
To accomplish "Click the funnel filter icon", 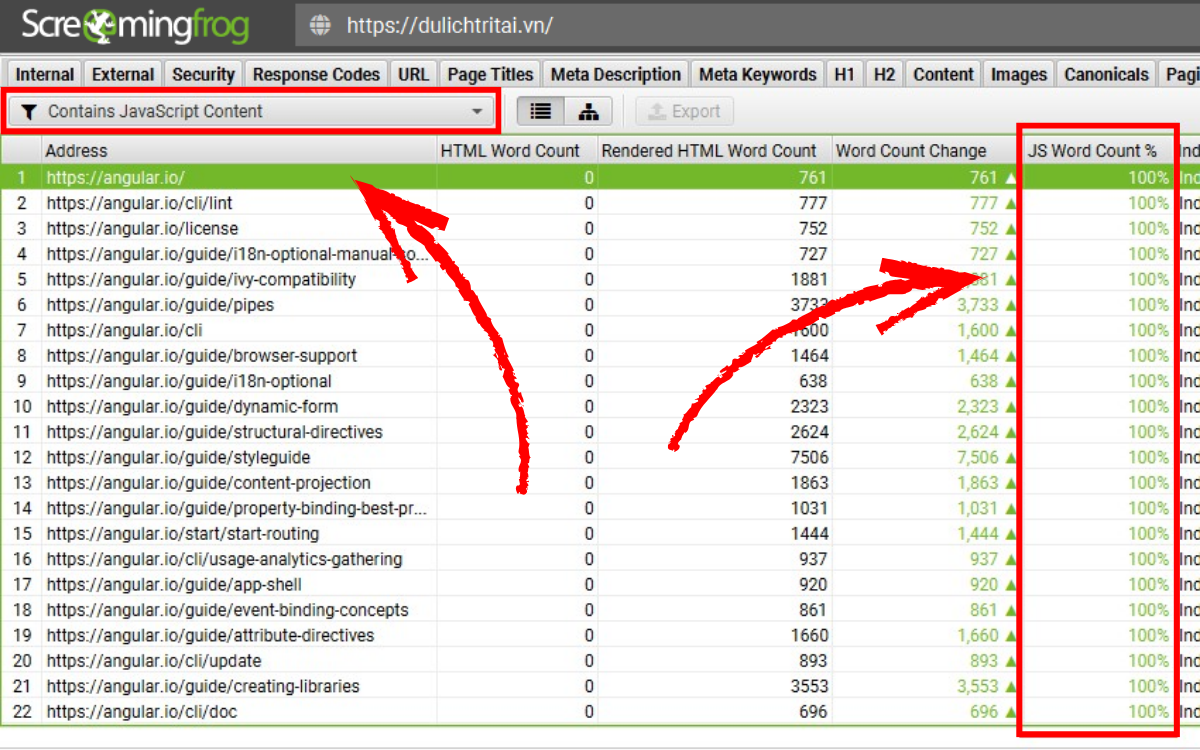I will [28, 112].
